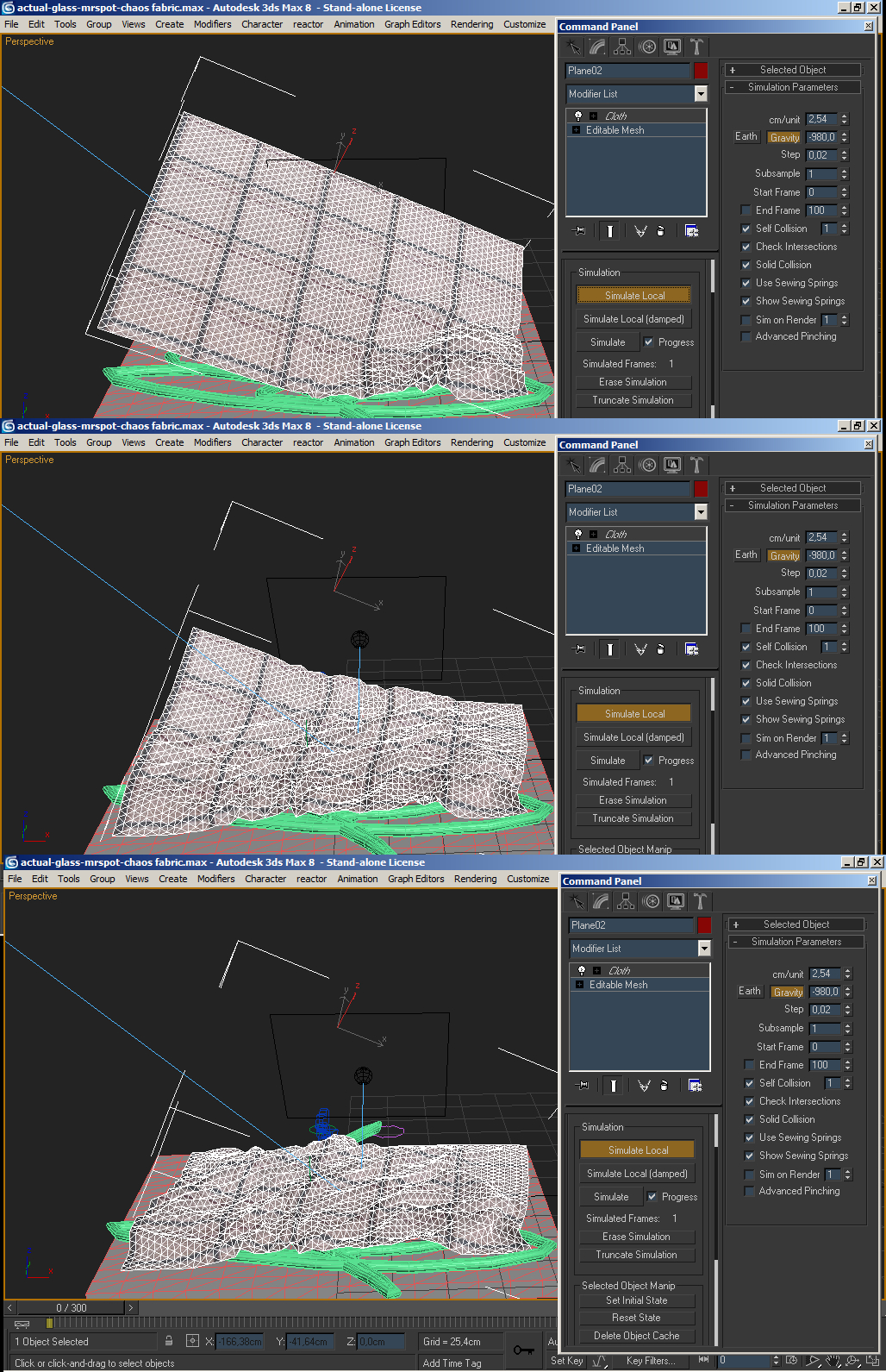Toggle Absolute/Offset transform type-in icon
Screen dimensions: 886x1372
[x=192, y=1341]
